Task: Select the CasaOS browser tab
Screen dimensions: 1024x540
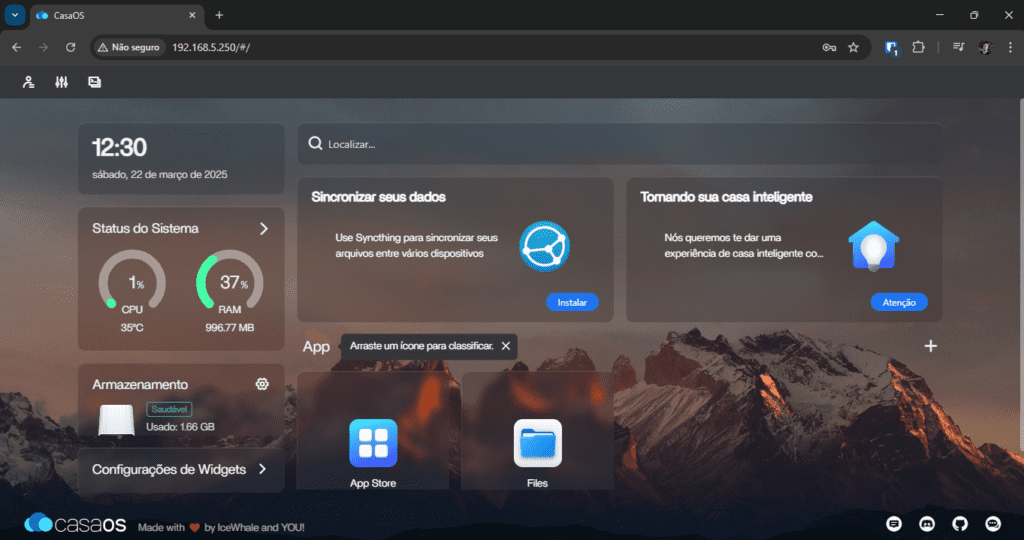Action: pyautogui.click(x=118, y=15)
